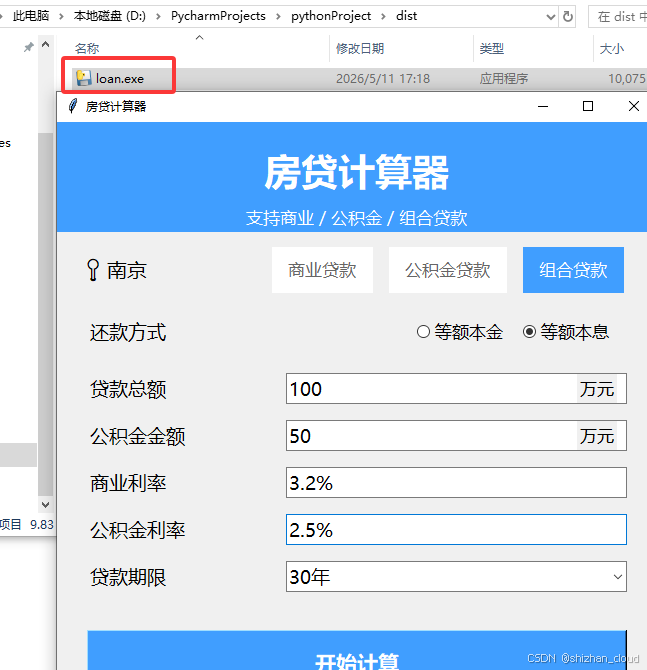
Task: Click the 贷款期限 label
Action: point(128,577)
